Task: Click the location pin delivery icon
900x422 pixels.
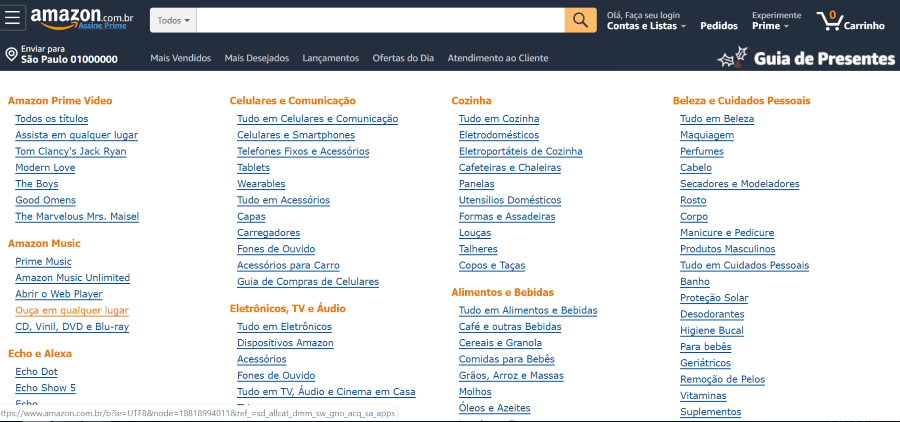Action: pyautogui.click(x=10, y=55)
